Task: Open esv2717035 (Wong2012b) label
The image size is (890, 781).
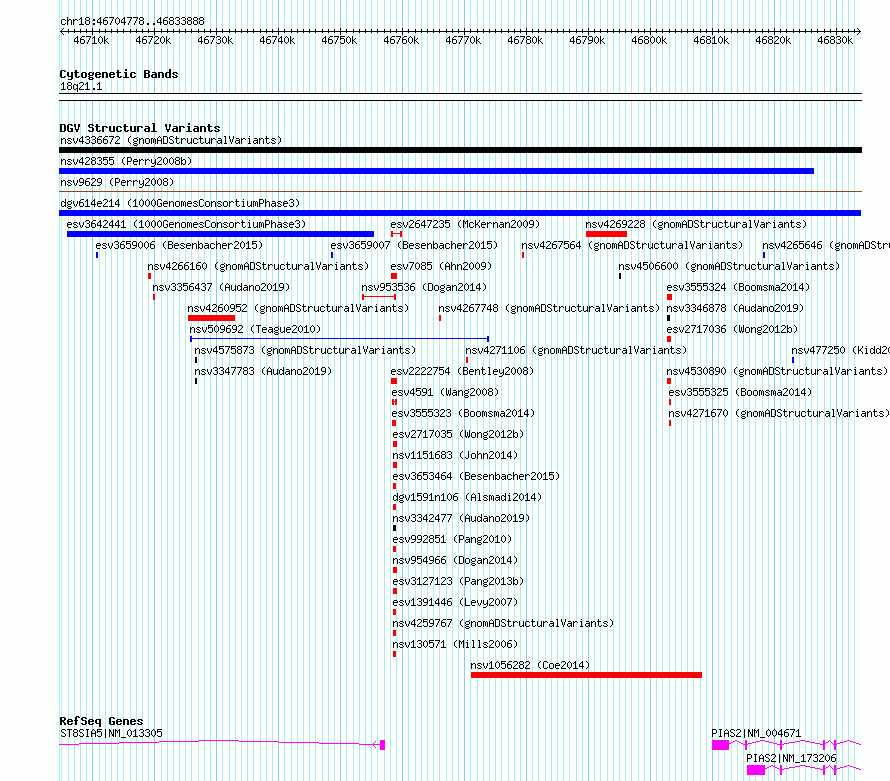Action: [x=458, y=434]
